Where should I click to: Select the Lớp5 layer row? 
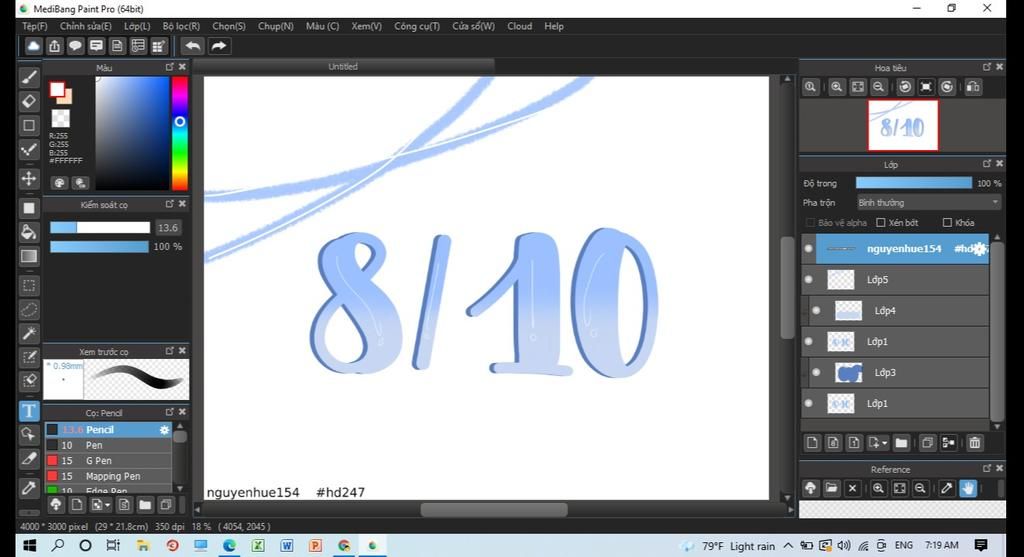895,279
